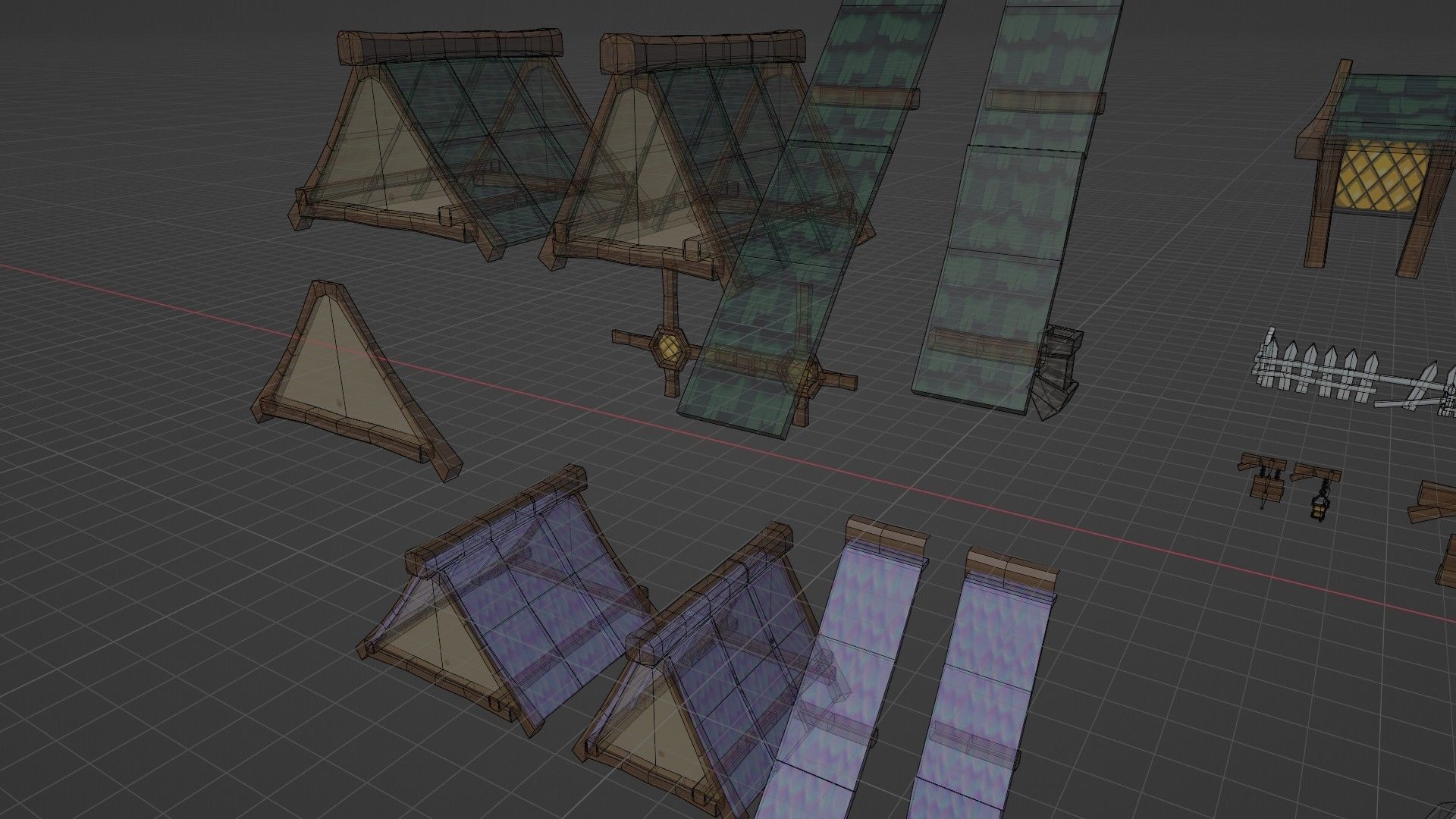Viewport: 1456px width, 819px height.
Task: Select the dormer with the yellow lattice window
Action: [x=1376, y=171]
